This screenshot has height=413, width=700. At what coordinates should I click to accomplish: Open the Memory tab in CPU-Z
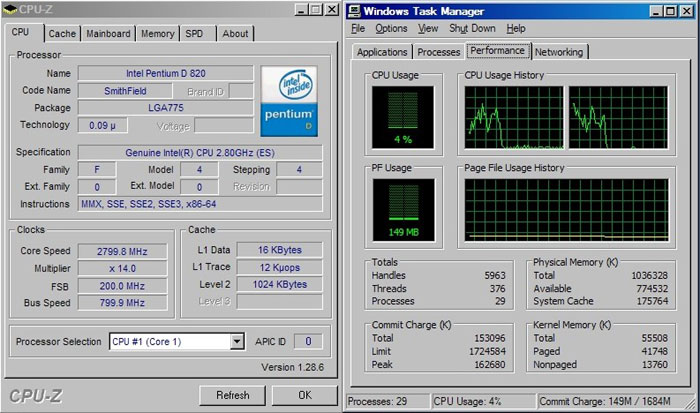158,34
